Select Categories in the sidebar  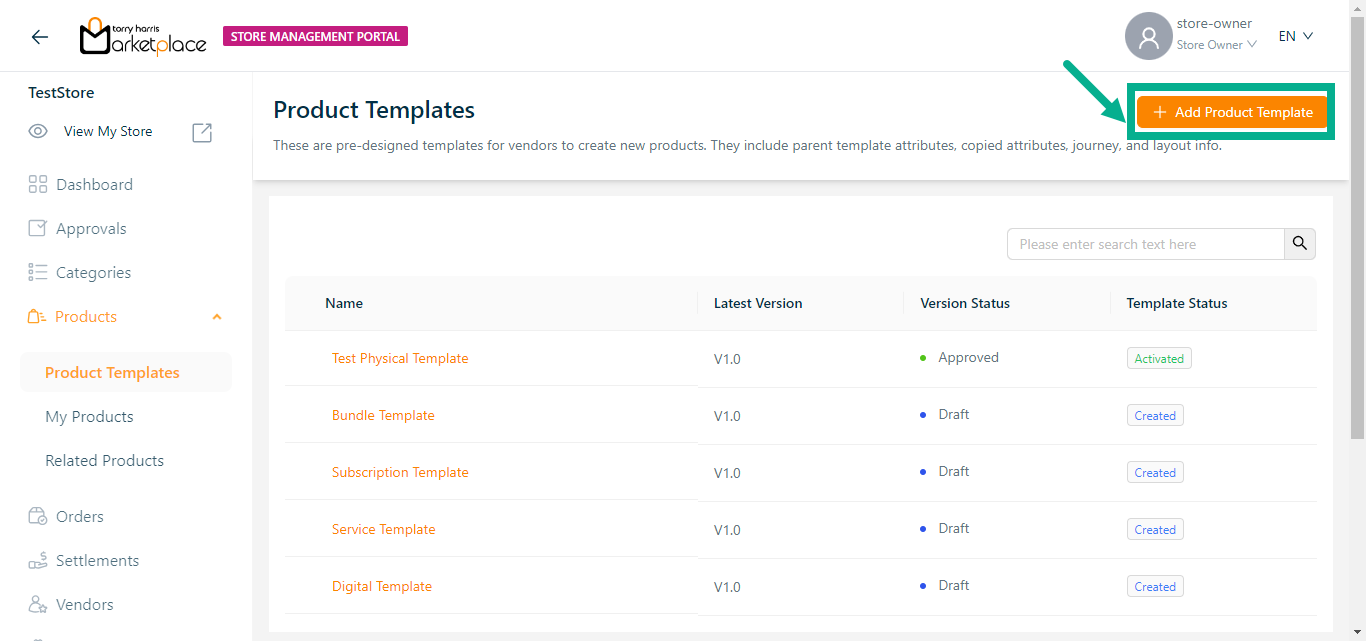pos(93,273)
